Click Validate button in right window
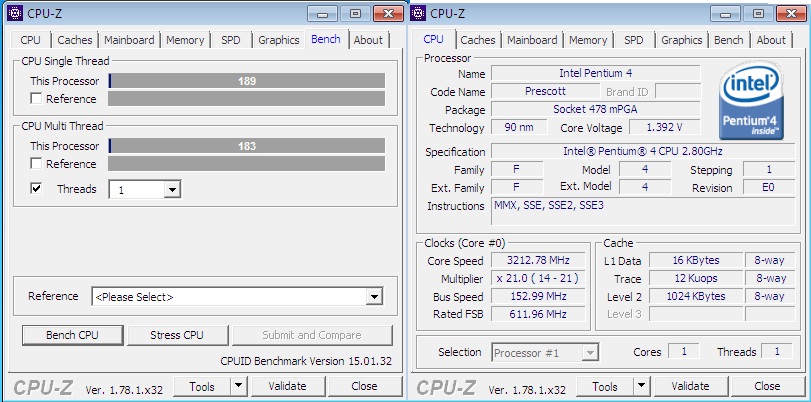Viewport: 811px width, 402px height. pos(690,385)
